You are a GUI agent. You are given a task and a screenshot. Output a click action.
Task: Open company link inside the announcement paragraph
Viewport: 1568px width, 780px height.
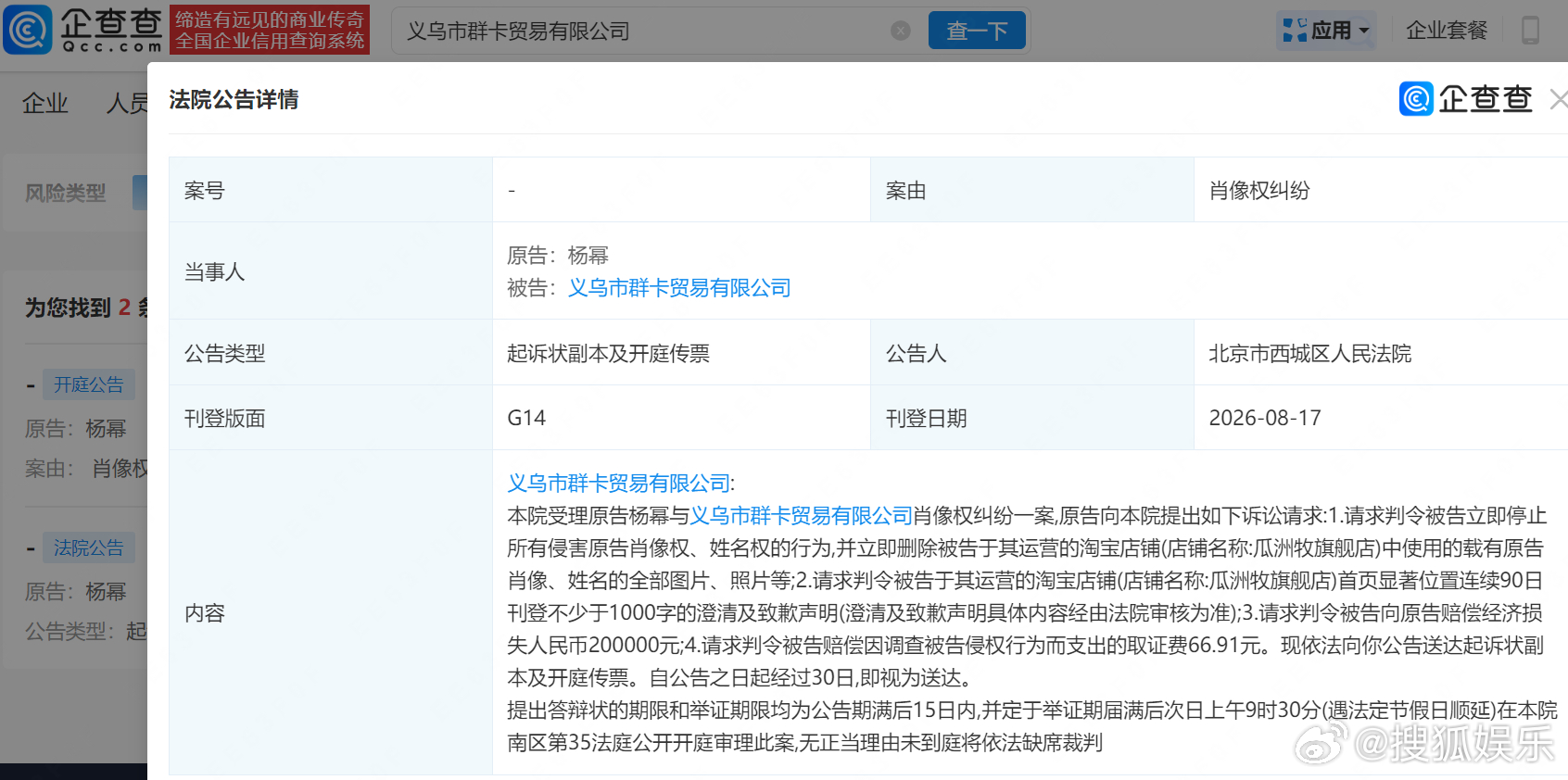click(802, 515)
